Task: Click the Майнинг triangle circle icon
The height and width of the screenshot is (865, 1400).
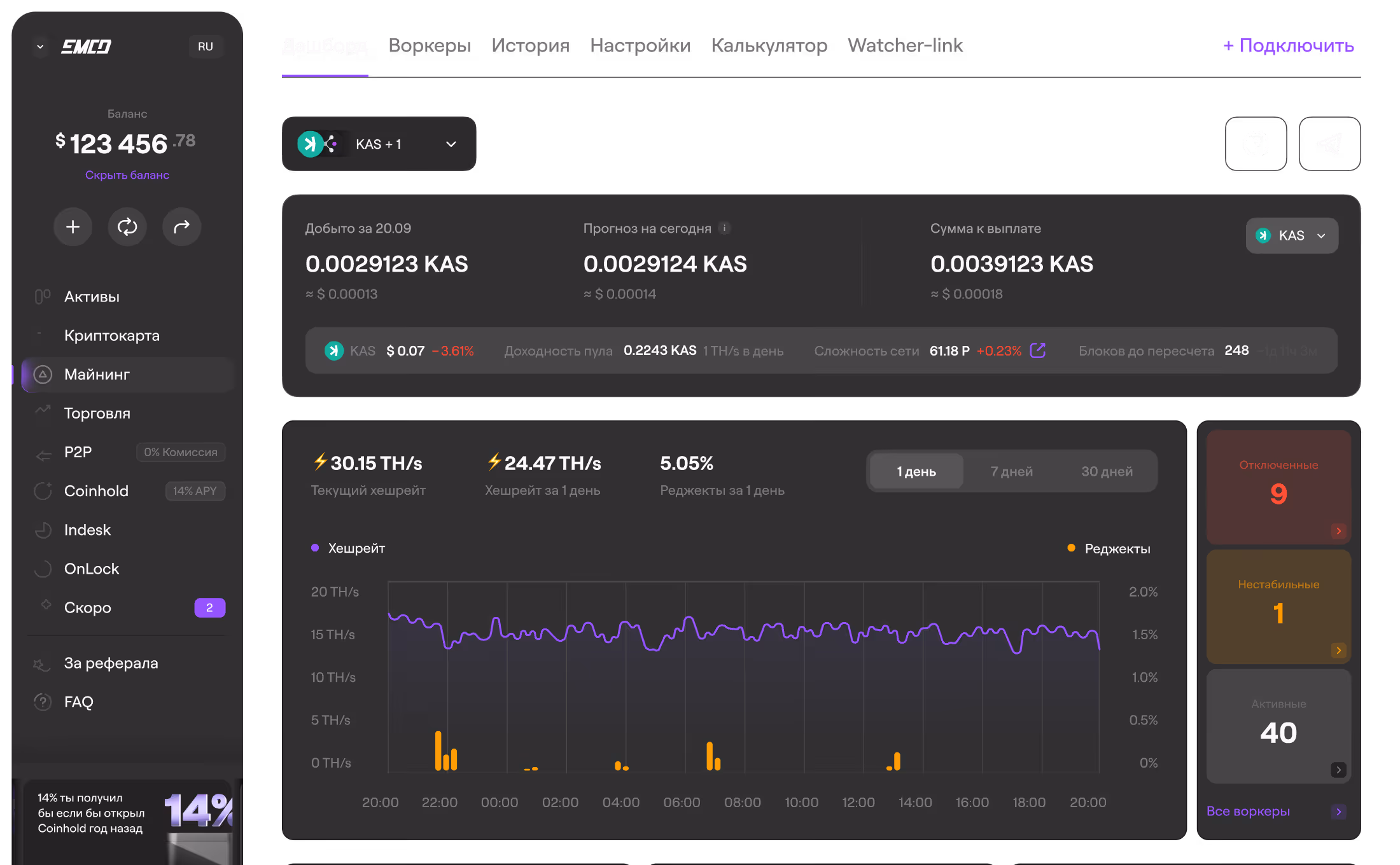Action: 43,375
